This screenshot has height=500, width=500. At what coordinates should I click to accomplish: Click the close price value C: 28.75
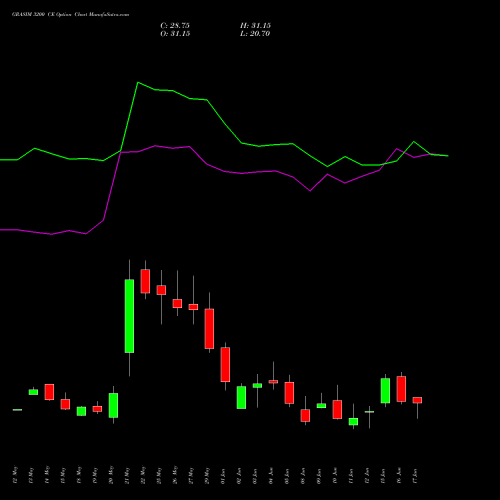click(x=175, y=26)
